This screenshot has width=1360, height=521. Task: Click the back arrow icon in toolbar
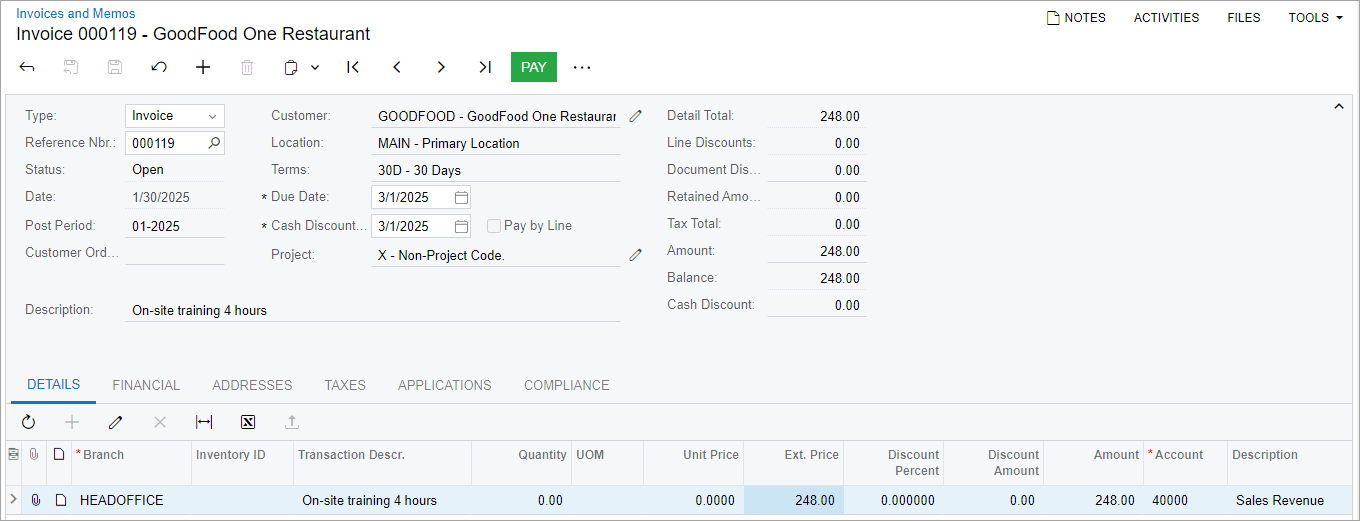(27, 67)
